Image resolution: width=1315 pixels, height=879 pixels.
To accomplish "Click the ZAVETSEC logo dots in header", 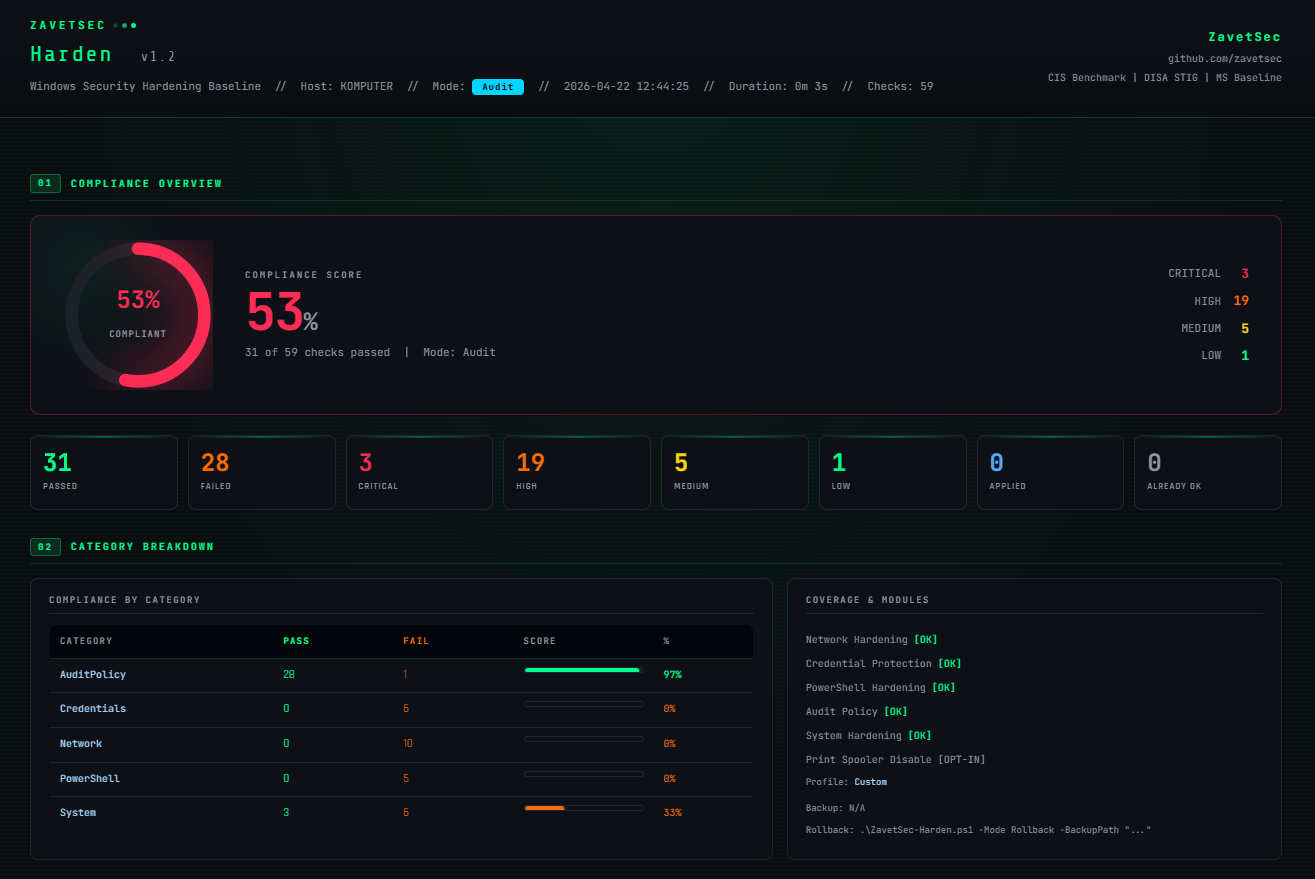I will pos(125,25).
